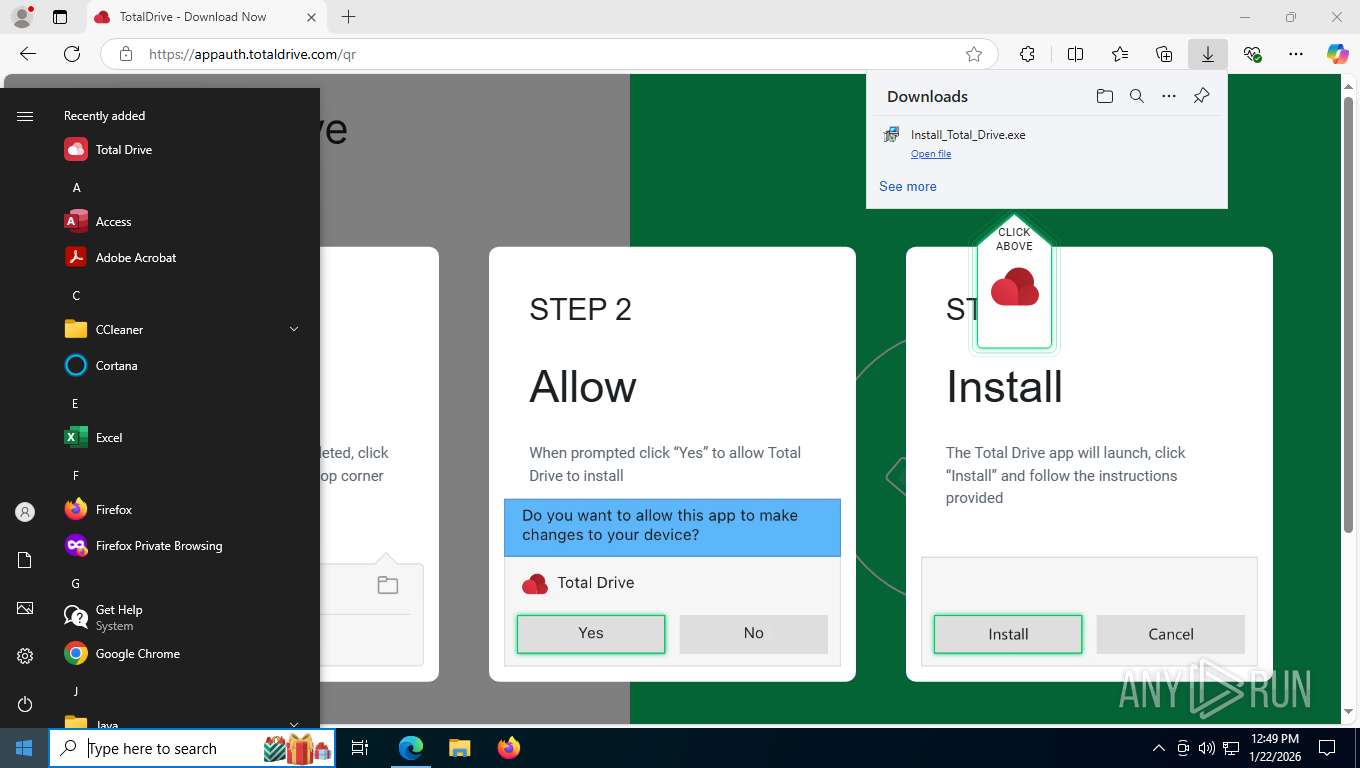Expand the CCleaner folder chevron

point(294,330)
